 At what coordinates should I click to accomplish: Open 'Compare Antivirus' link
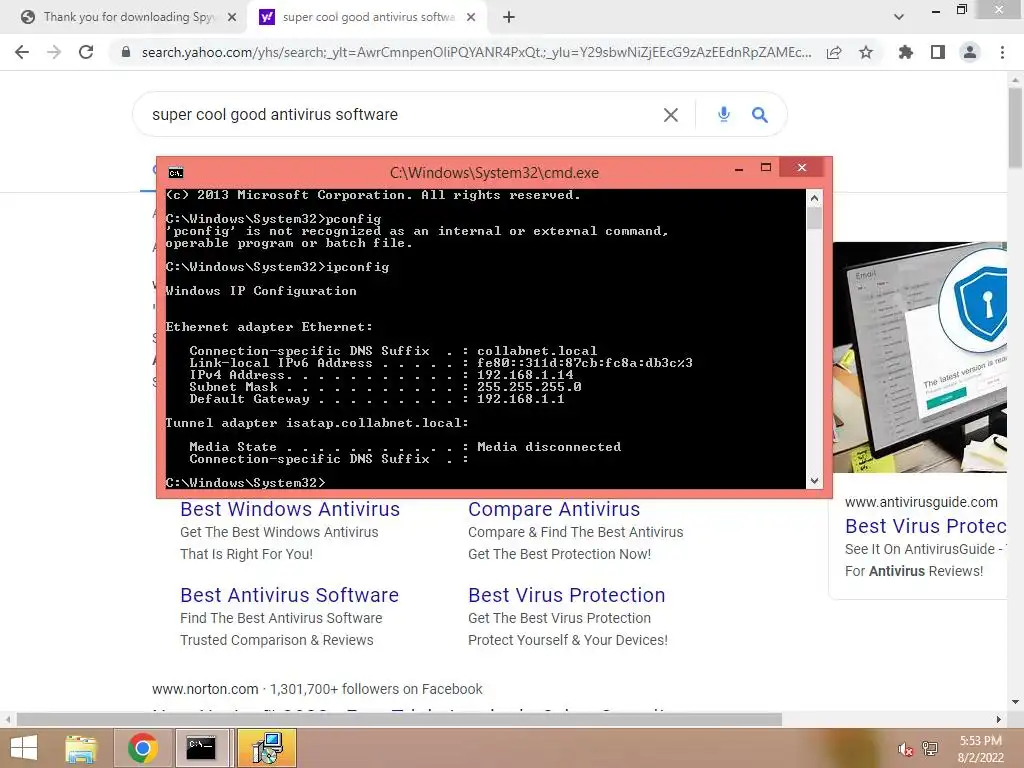click(554, 509)
